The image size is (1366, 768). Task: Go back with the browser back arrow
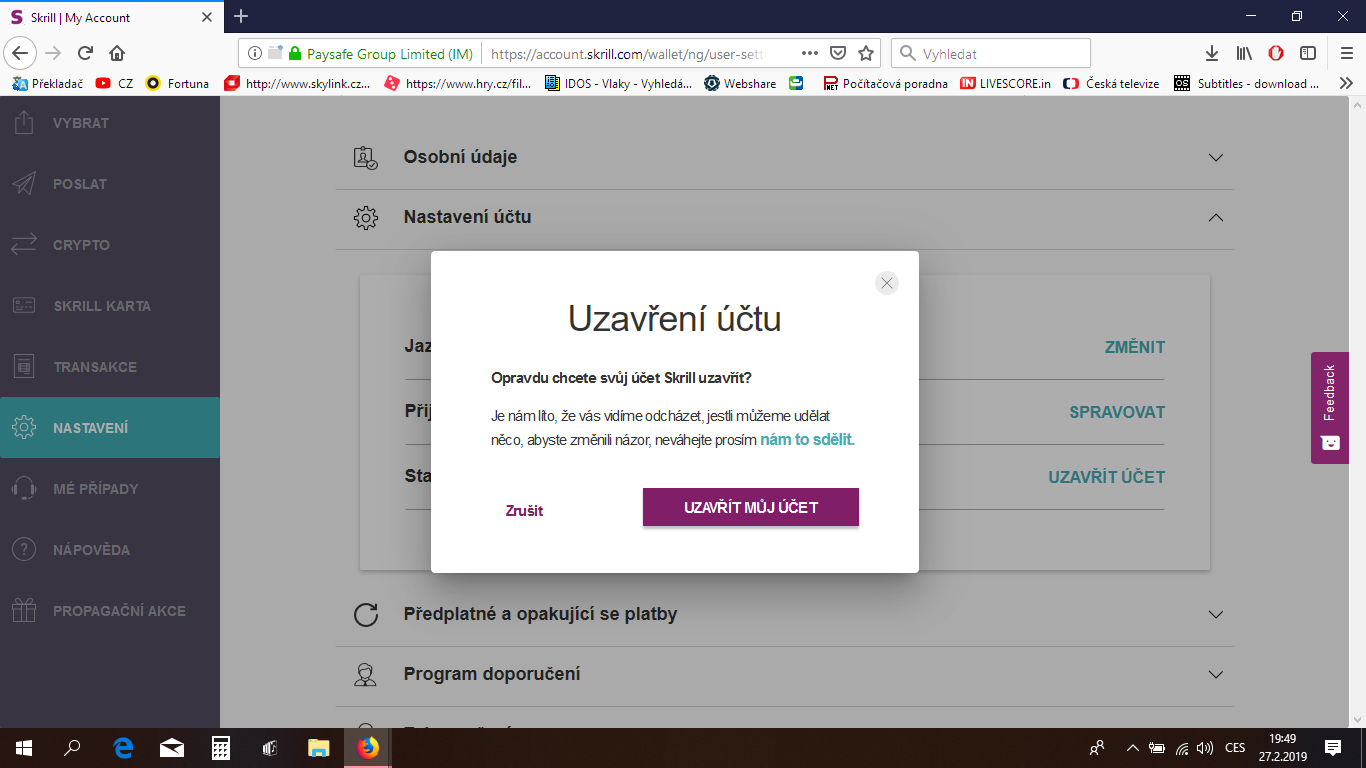21,53
